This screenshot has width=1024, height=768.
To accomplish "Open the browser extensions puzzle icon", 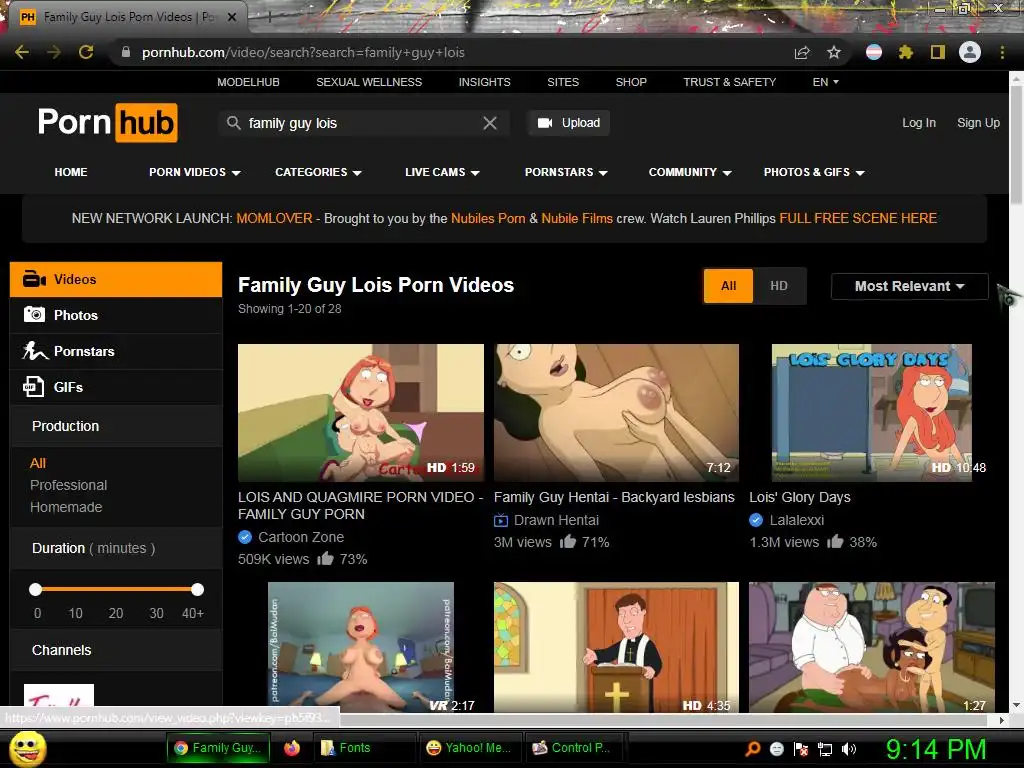I will pyautogui.click(x=906, y=52).
